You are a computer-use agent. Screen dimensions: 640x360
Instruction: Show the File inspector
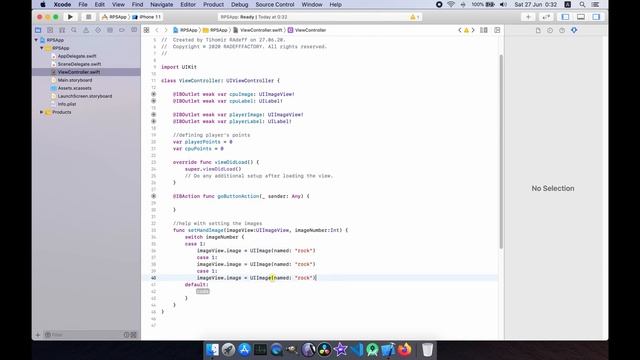(x=538, y=30)
